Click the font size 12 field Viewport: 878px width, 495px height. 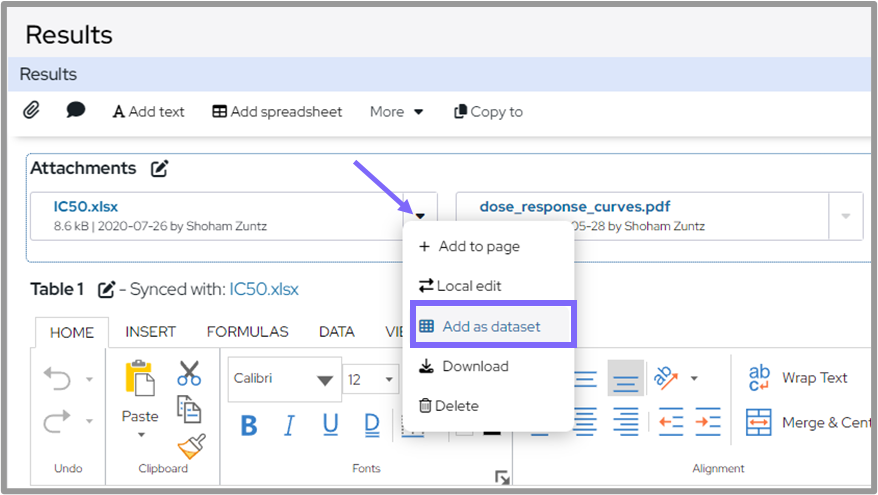point(359,380)
